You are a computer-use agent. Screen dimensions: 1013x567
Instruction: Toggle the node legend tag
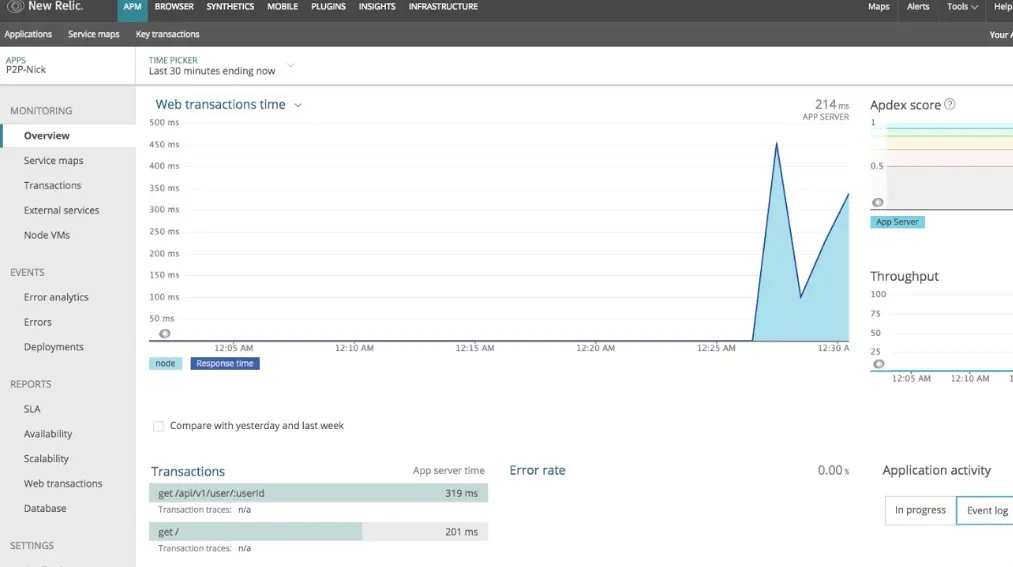click(165, 364)
